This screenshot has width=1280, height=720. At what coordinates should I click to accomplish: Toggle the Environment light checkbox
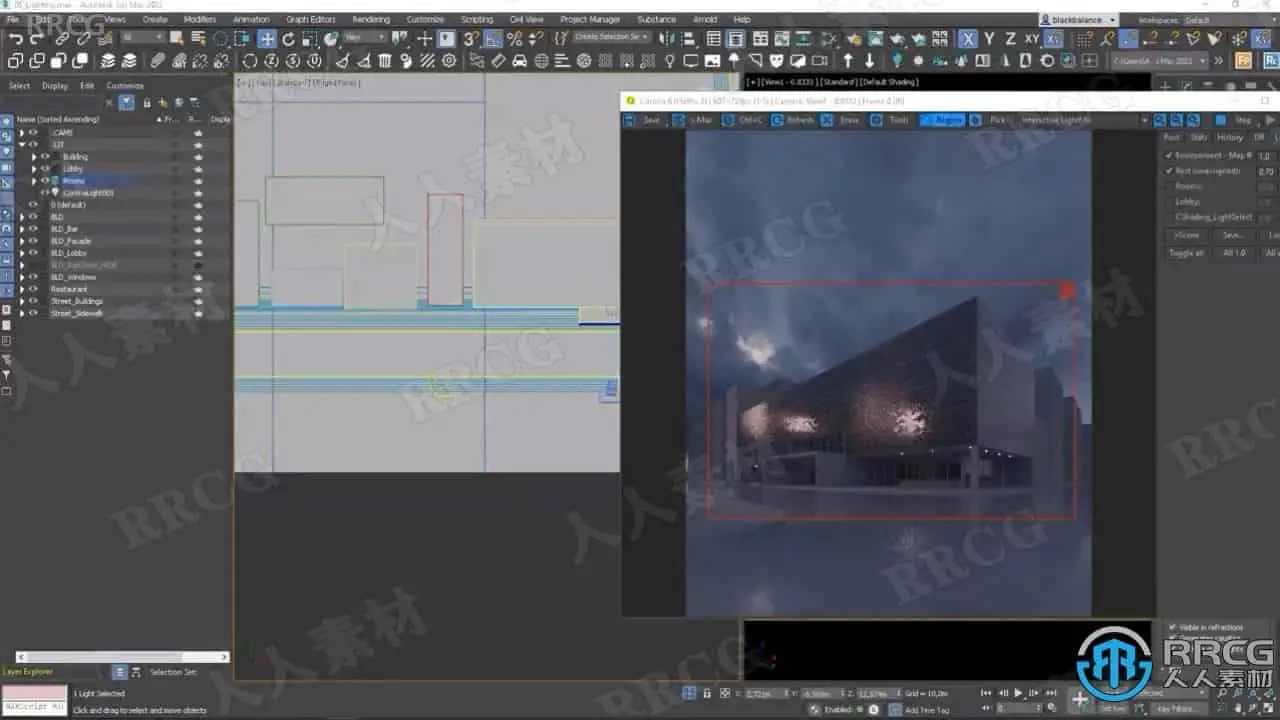pyautogui.click(x=1169, y=156)
